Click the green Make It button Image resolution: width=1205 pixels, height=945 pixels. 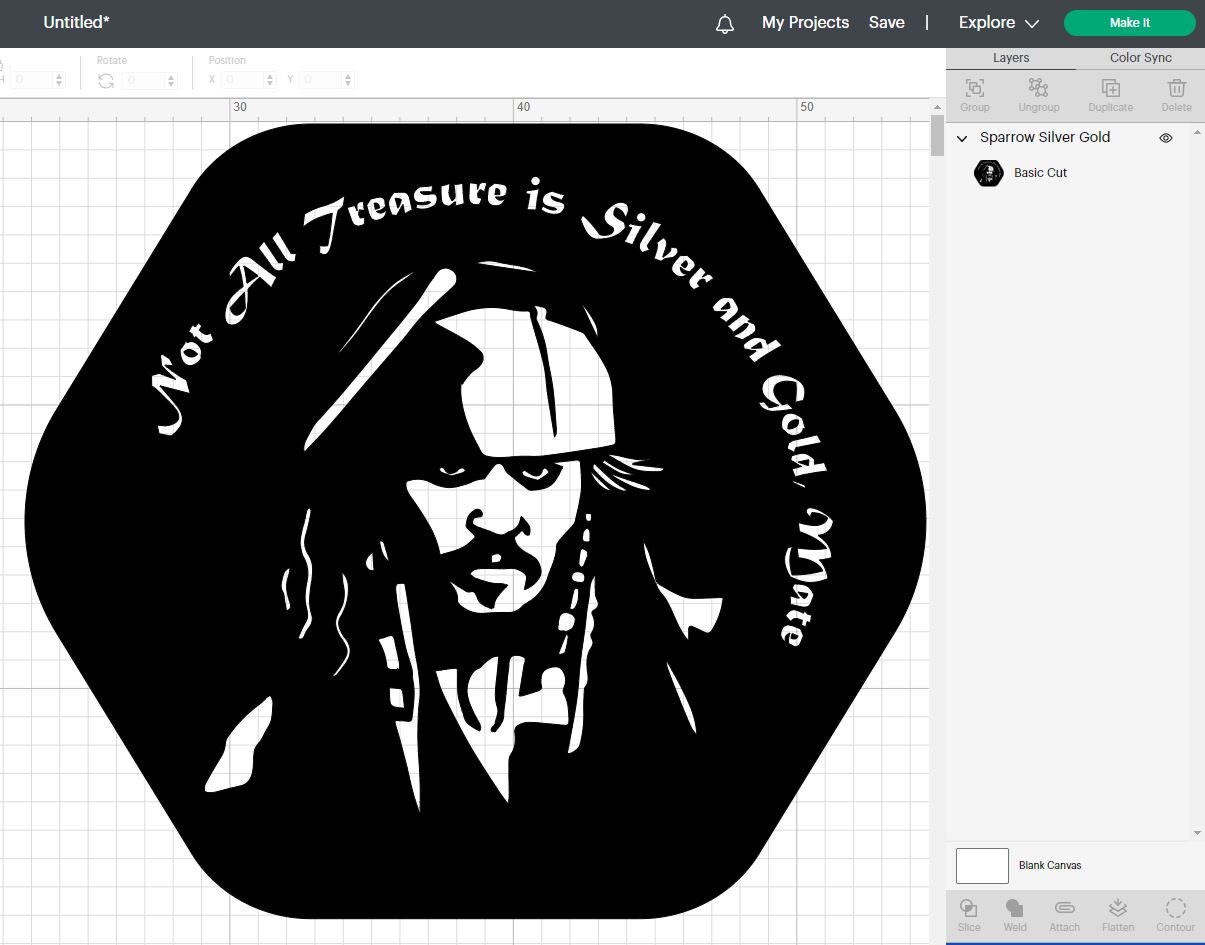click(x=1130, y=23)
